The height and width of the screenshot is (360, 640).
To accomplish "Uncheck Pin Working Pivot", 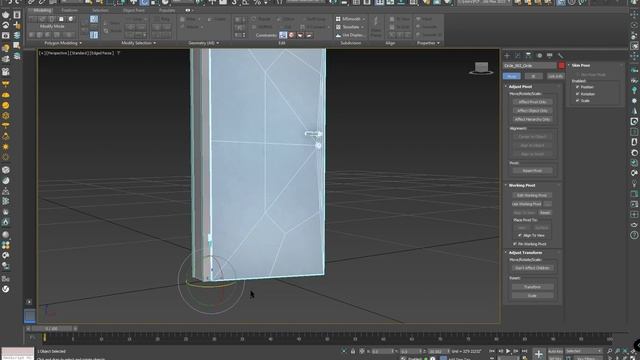I will (x=515, y=244).
